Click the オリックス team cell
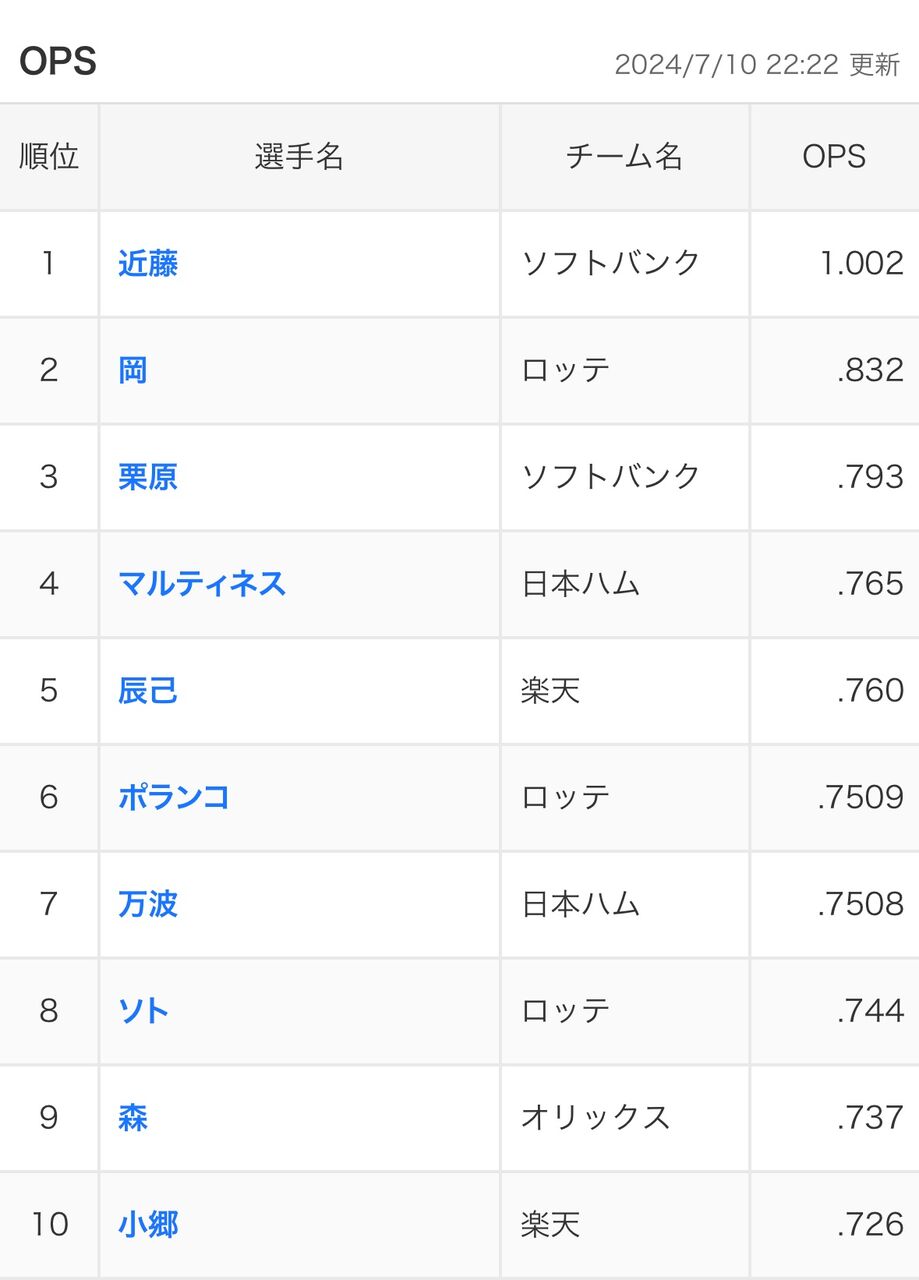Image resolution: width=919 pixels, height=1280 pixels. point(595,1118)
